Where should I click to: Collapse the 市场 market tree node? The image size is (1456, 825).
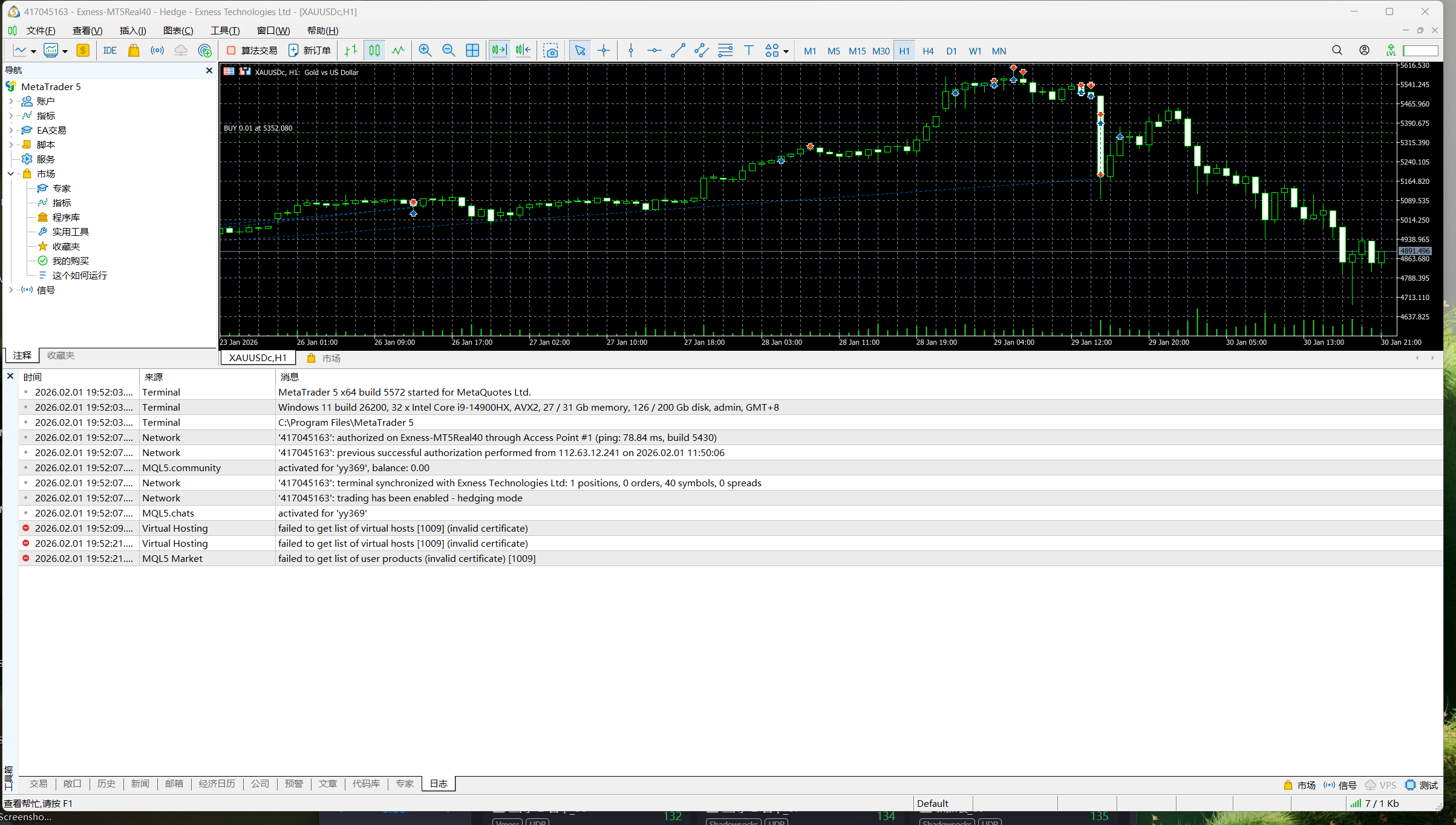tap(11, 174)
